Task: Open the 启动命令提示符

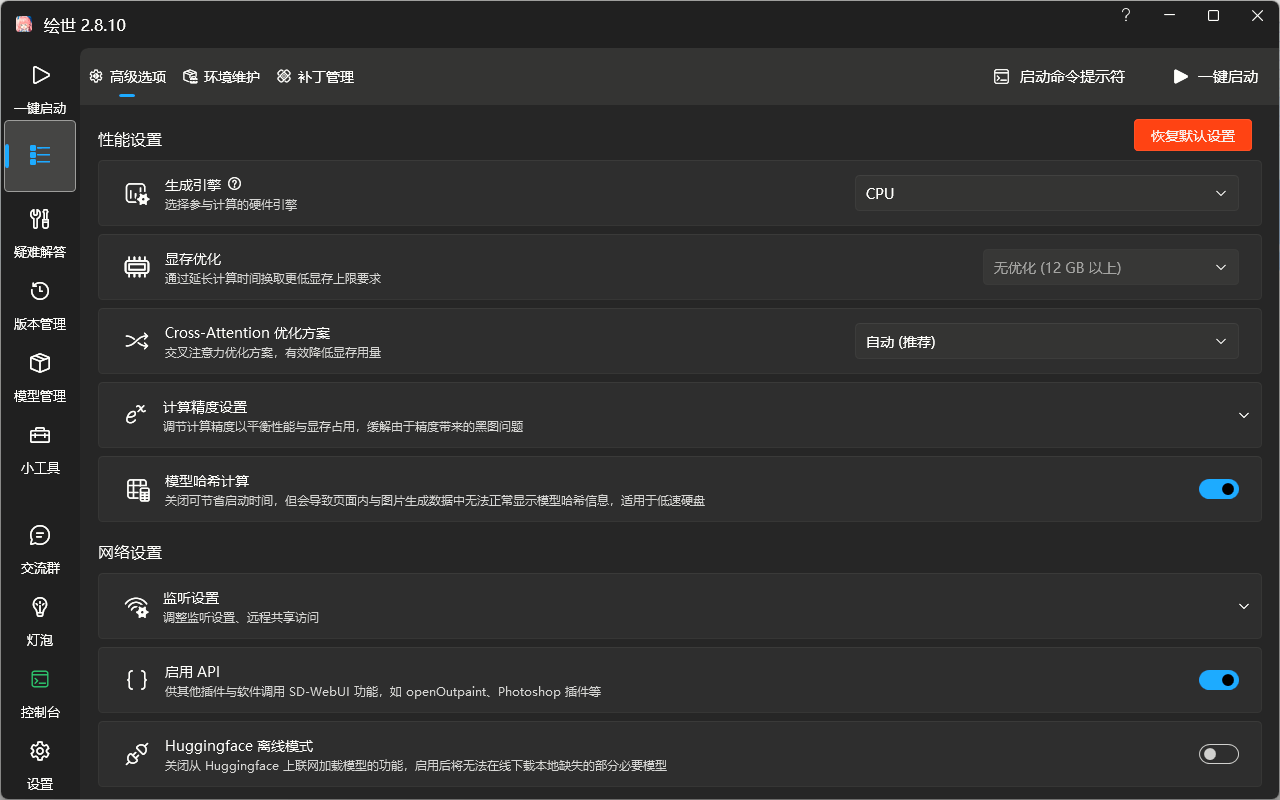Action: point(1058,76)
